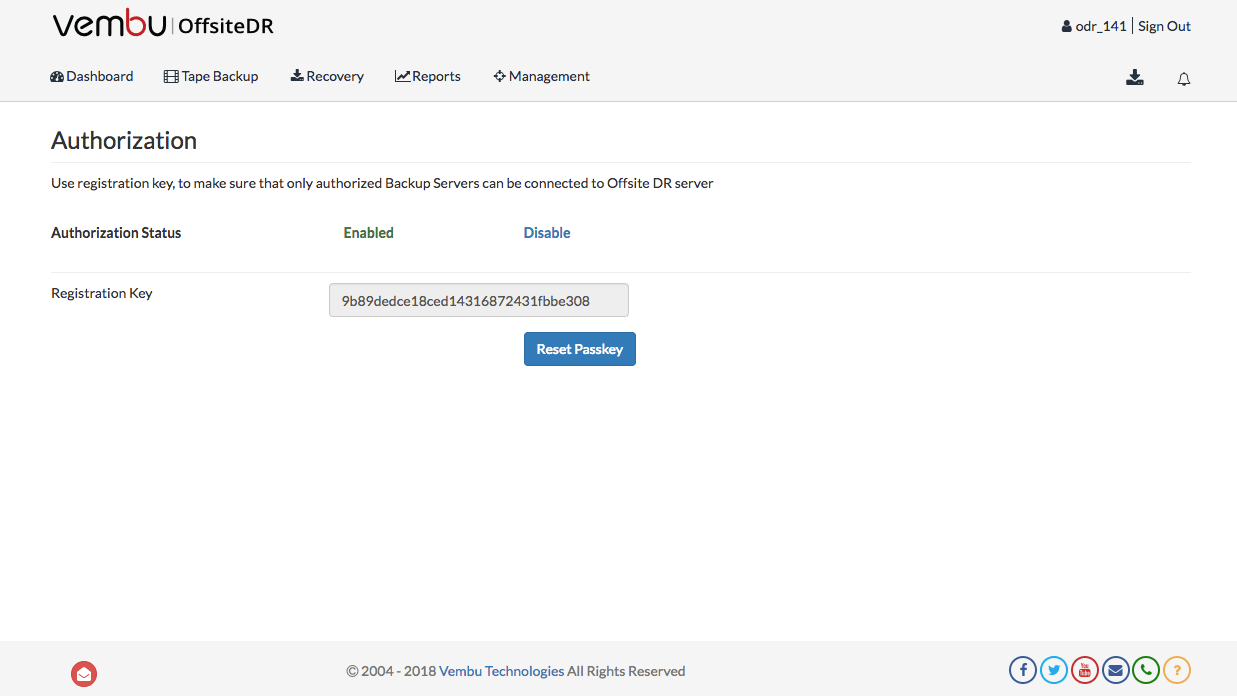
Task: Open the Dashboard menu
Action: pyautogui.click(x=92, y=77)
